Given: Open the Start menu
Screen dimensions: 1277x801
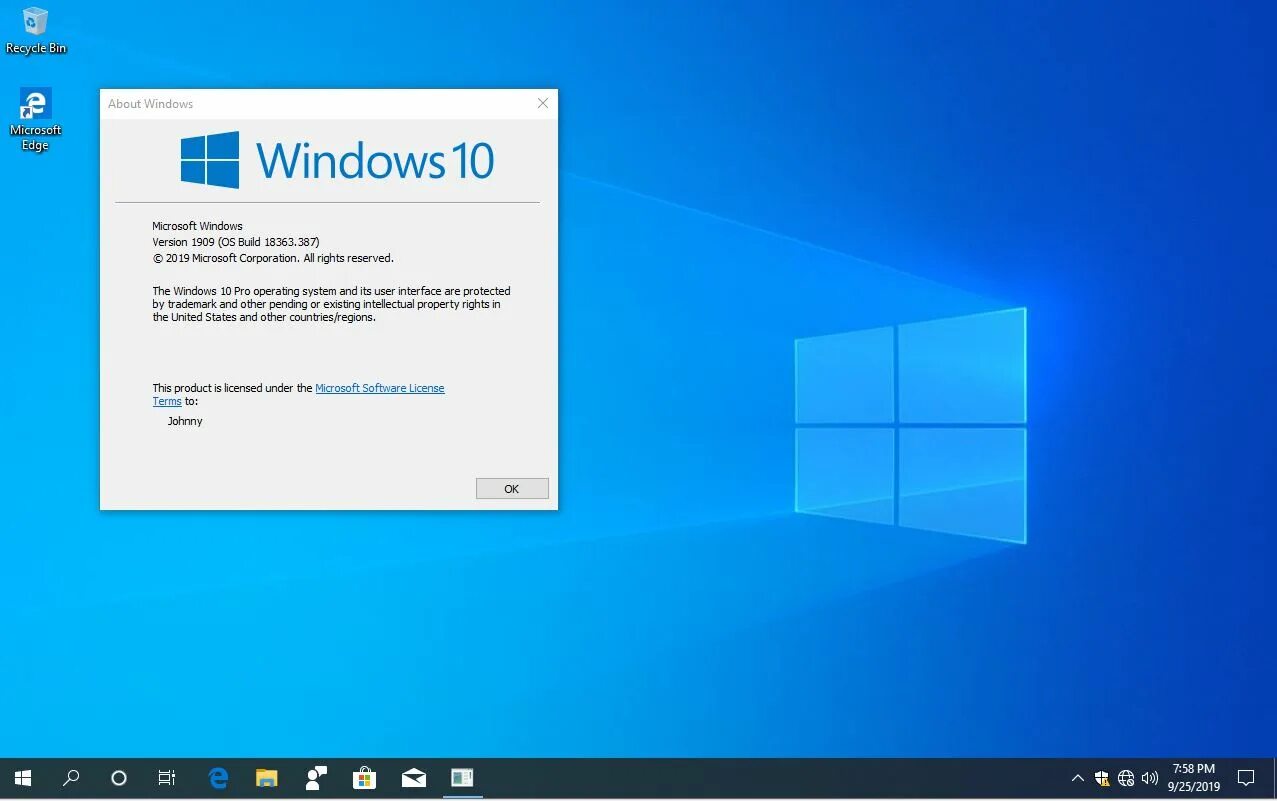Looking at the screenshot, I should tap(23, 778).
